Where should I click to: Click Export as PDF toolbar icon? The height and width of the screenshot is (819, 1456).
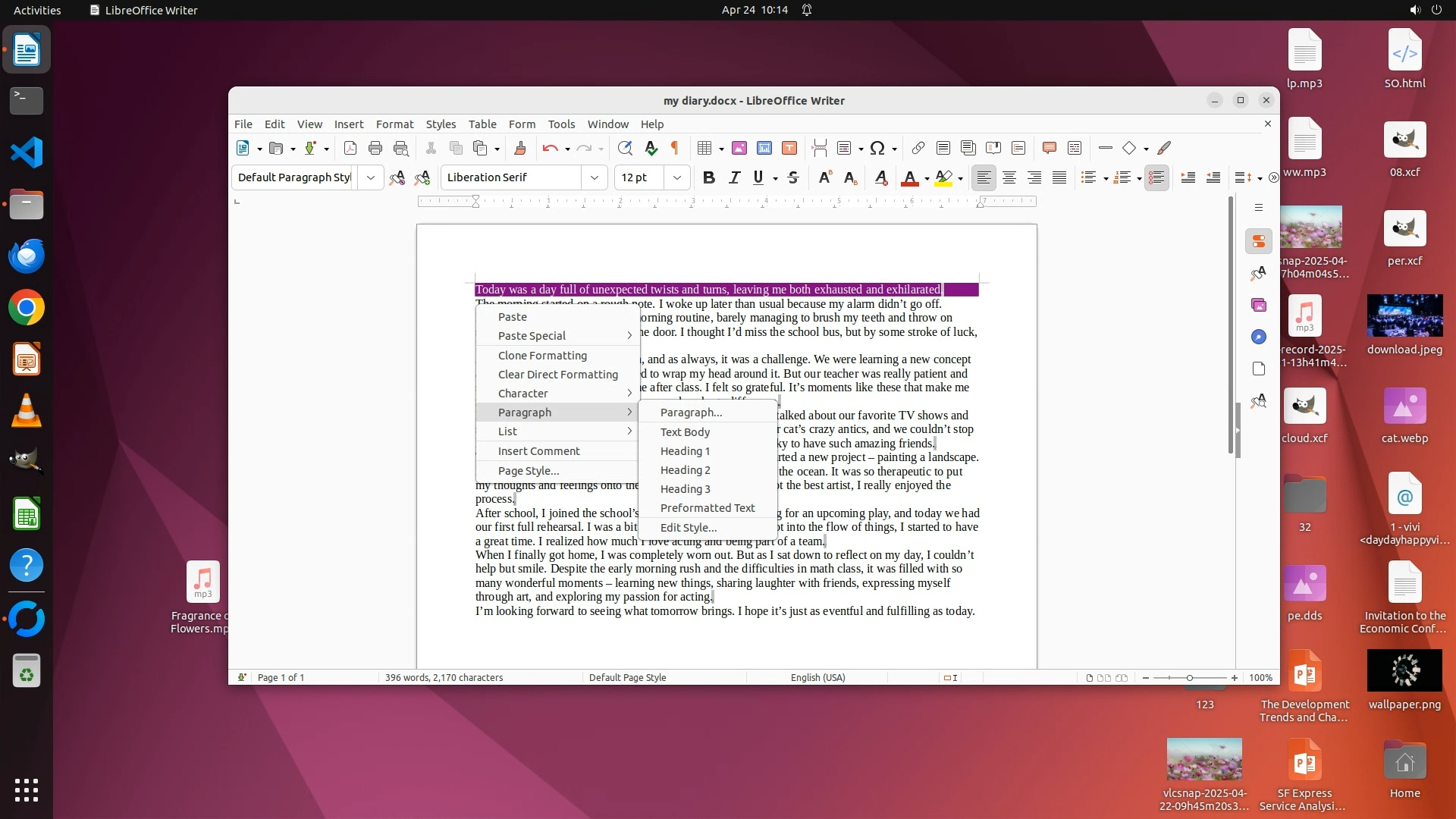coord(350,148)
